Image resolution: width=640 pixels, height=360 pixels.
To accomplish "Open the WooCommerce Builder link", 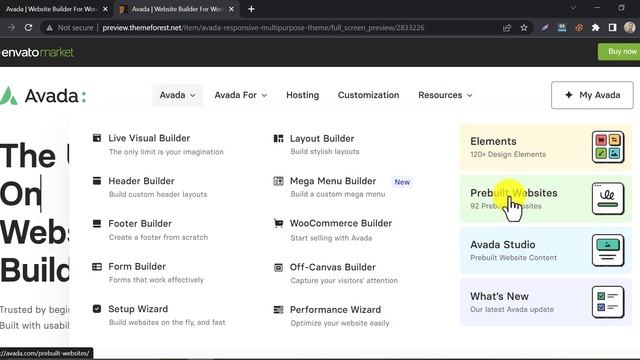I will point(341,223).
